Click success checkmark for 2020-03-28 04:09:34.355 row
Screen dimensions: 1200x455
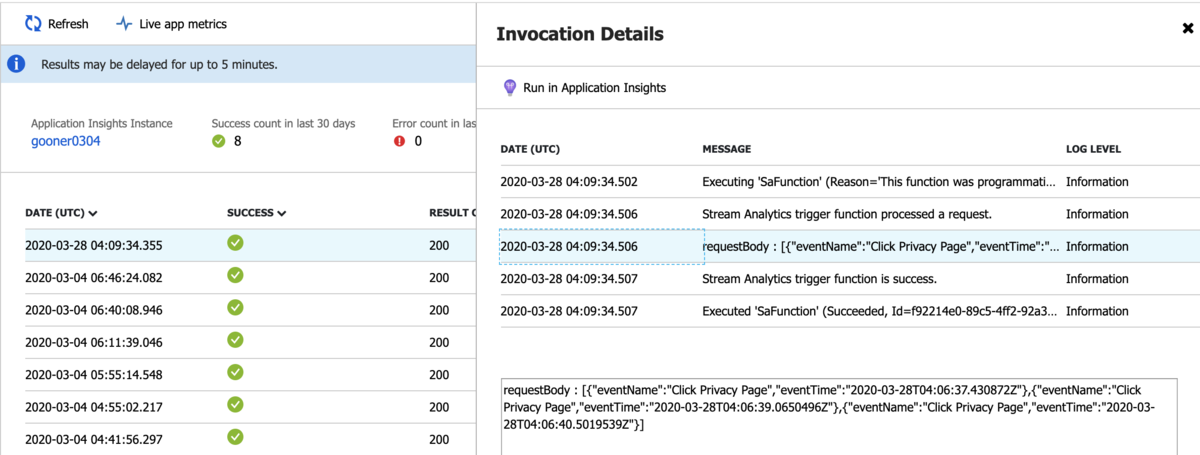(236, 243)
